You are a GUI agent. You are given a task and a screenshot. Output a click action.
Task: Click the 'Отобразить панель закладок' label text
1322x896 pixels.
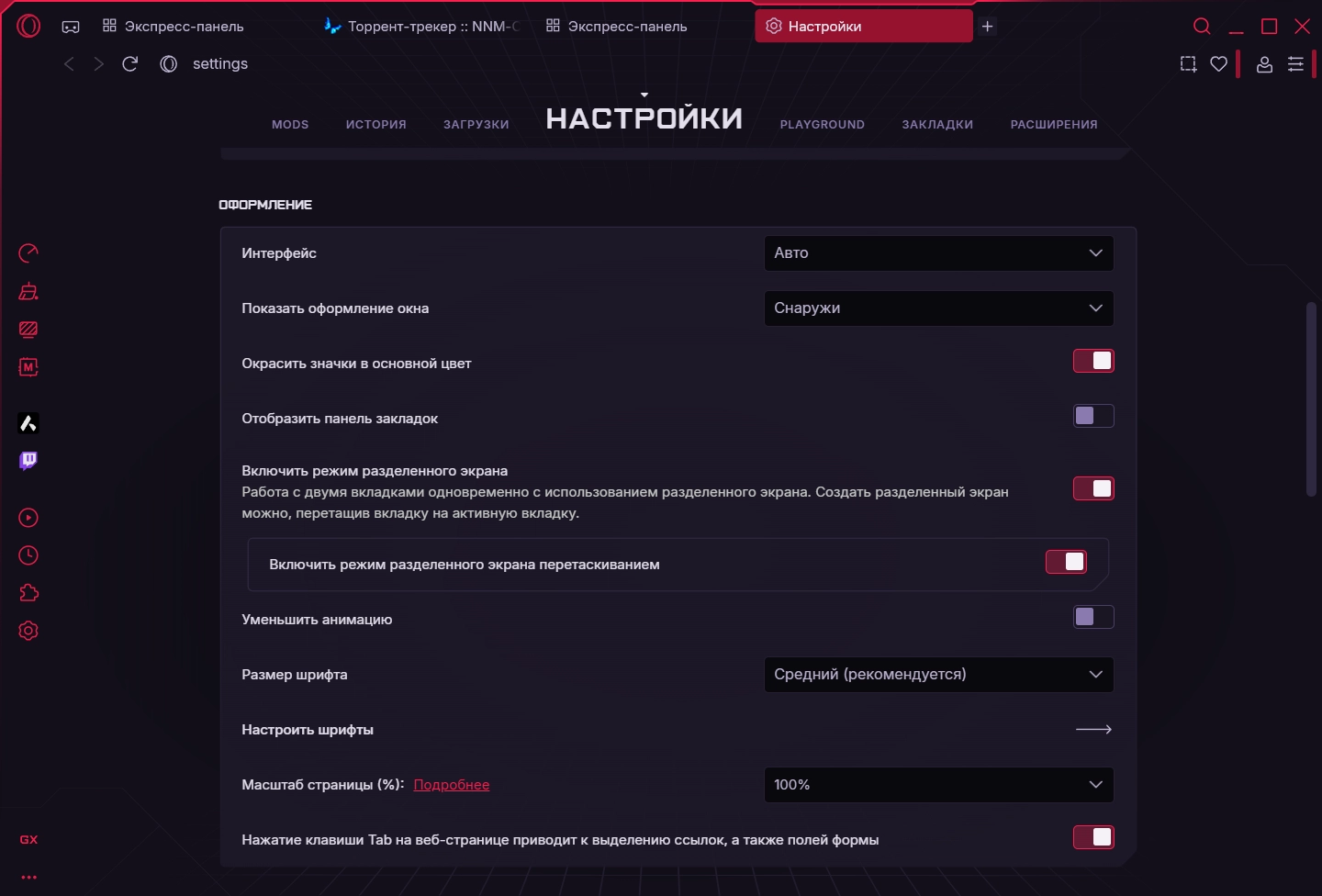(340, 419)
